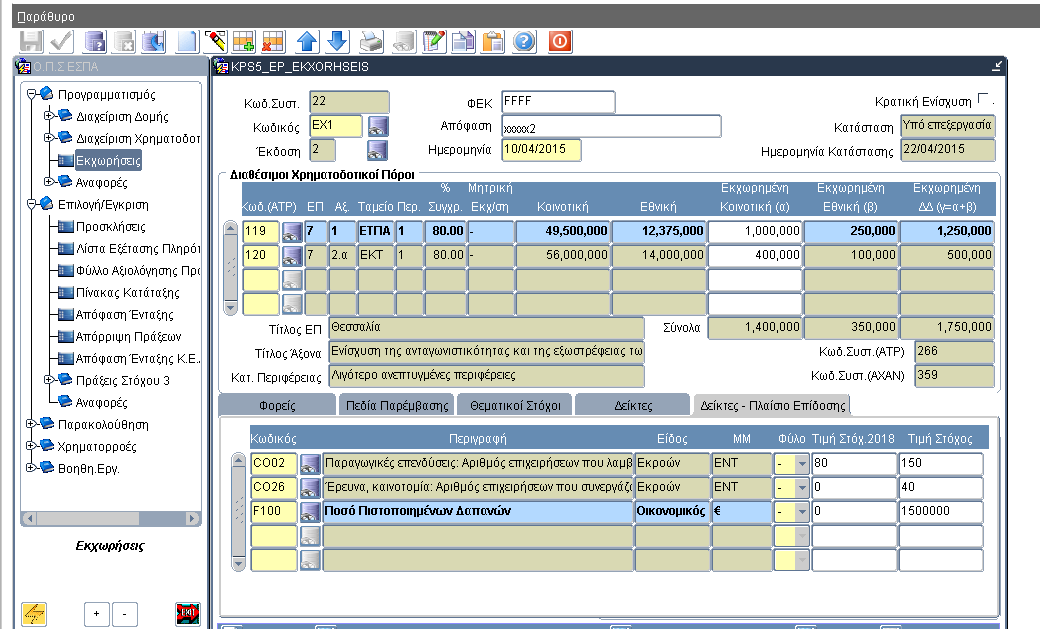Switch to the Φορείς tab

(x=277, y=405)
